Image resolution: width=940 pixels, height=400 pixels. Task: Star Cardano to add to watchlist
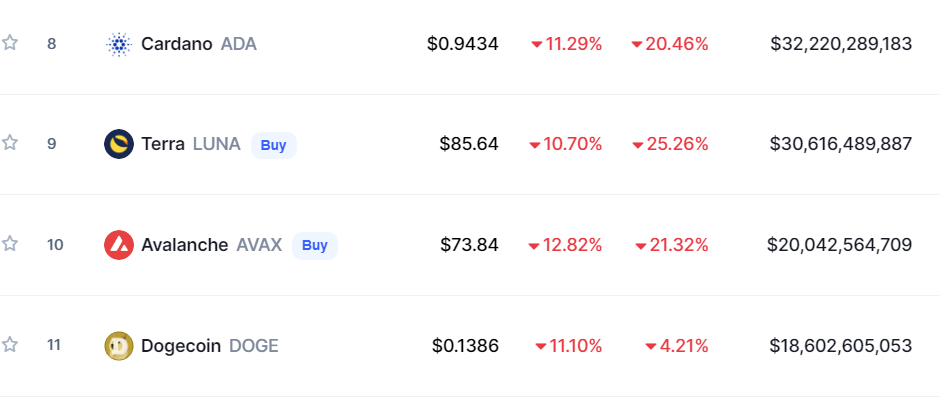click(9, 43)
